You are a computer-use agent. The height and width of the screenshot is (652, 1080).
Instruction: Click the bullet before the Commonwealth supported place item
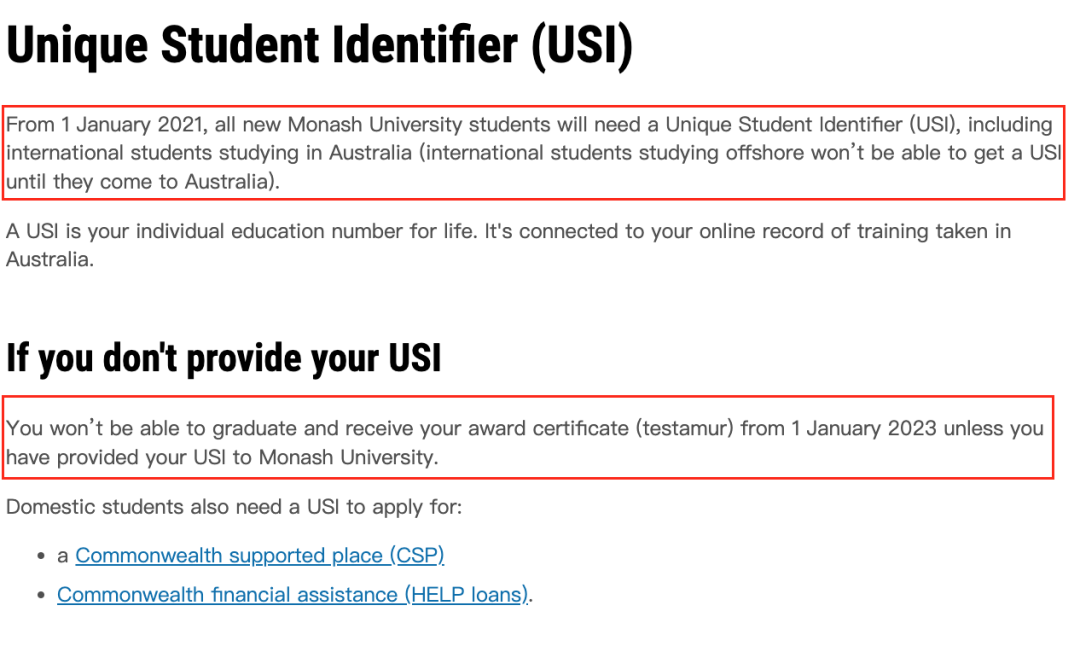pyautogui.click(x=42, y=556)
